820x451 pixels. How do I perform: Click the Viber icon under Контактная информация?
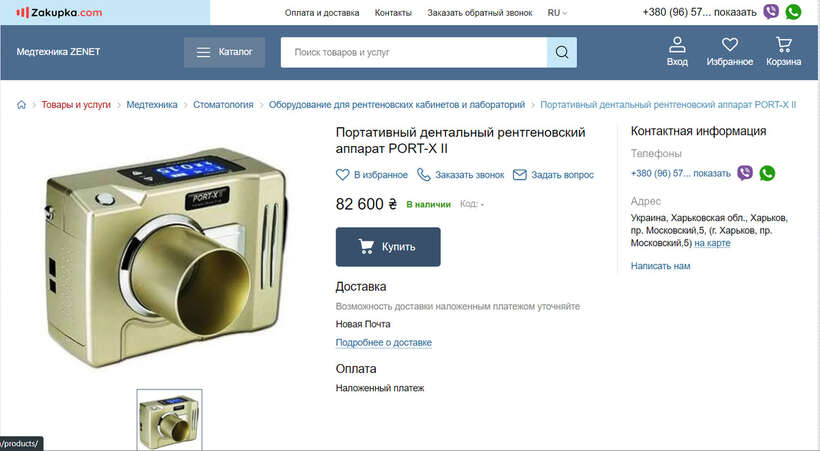pyautogui.click(x=745, y=173)
